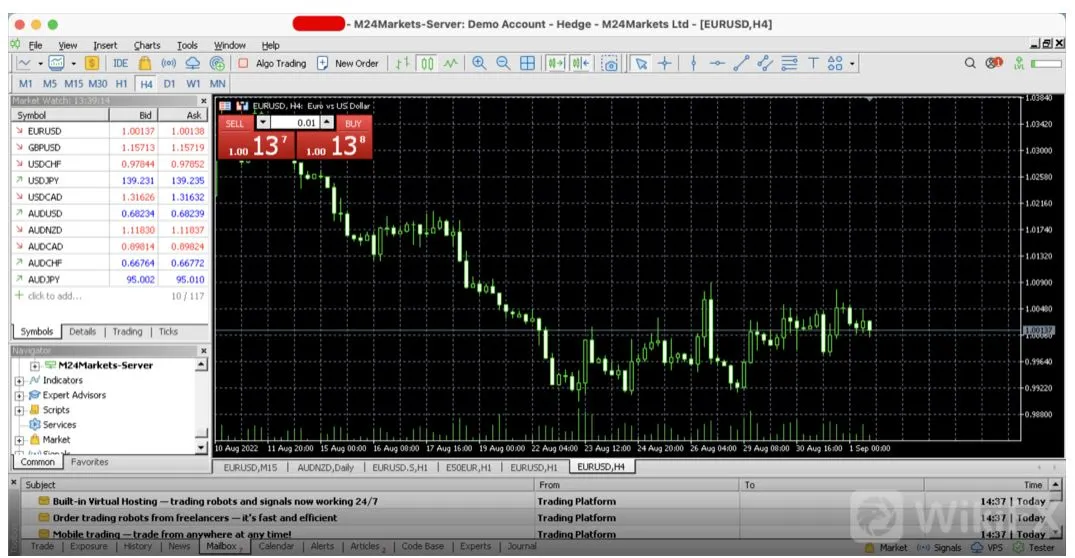Screen dimensions: 1075x558
Task: Tile windows with the grid icon
Action: (527, 63)
